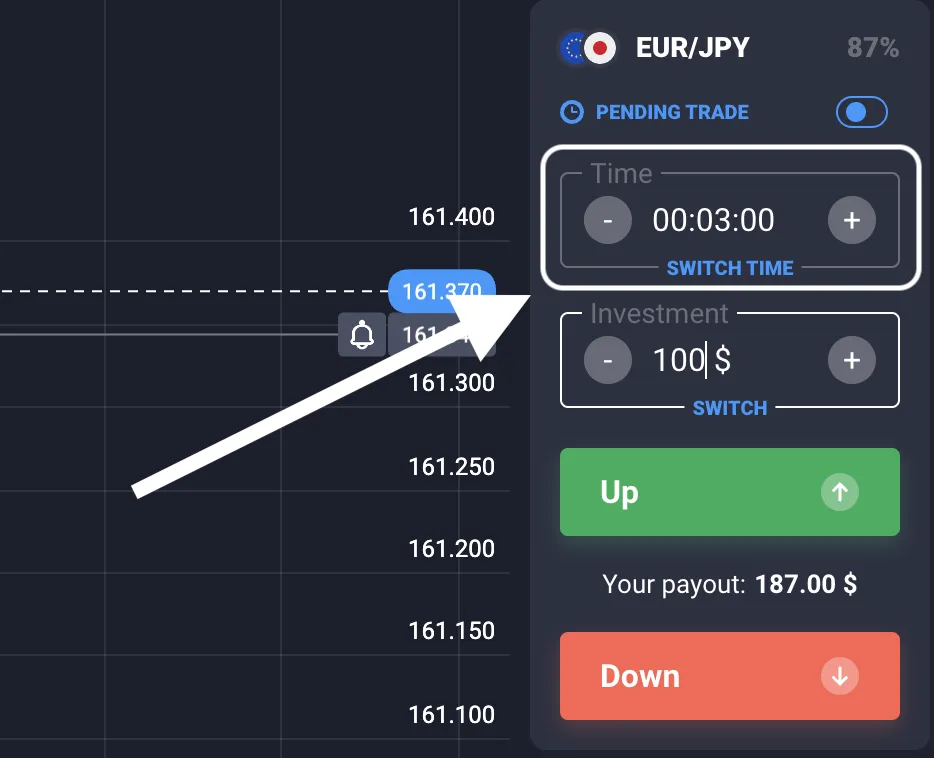This screenshot has height=758, width=934.
Task: Click the Switch link under Investment
Action: click(x=730, y=408)
